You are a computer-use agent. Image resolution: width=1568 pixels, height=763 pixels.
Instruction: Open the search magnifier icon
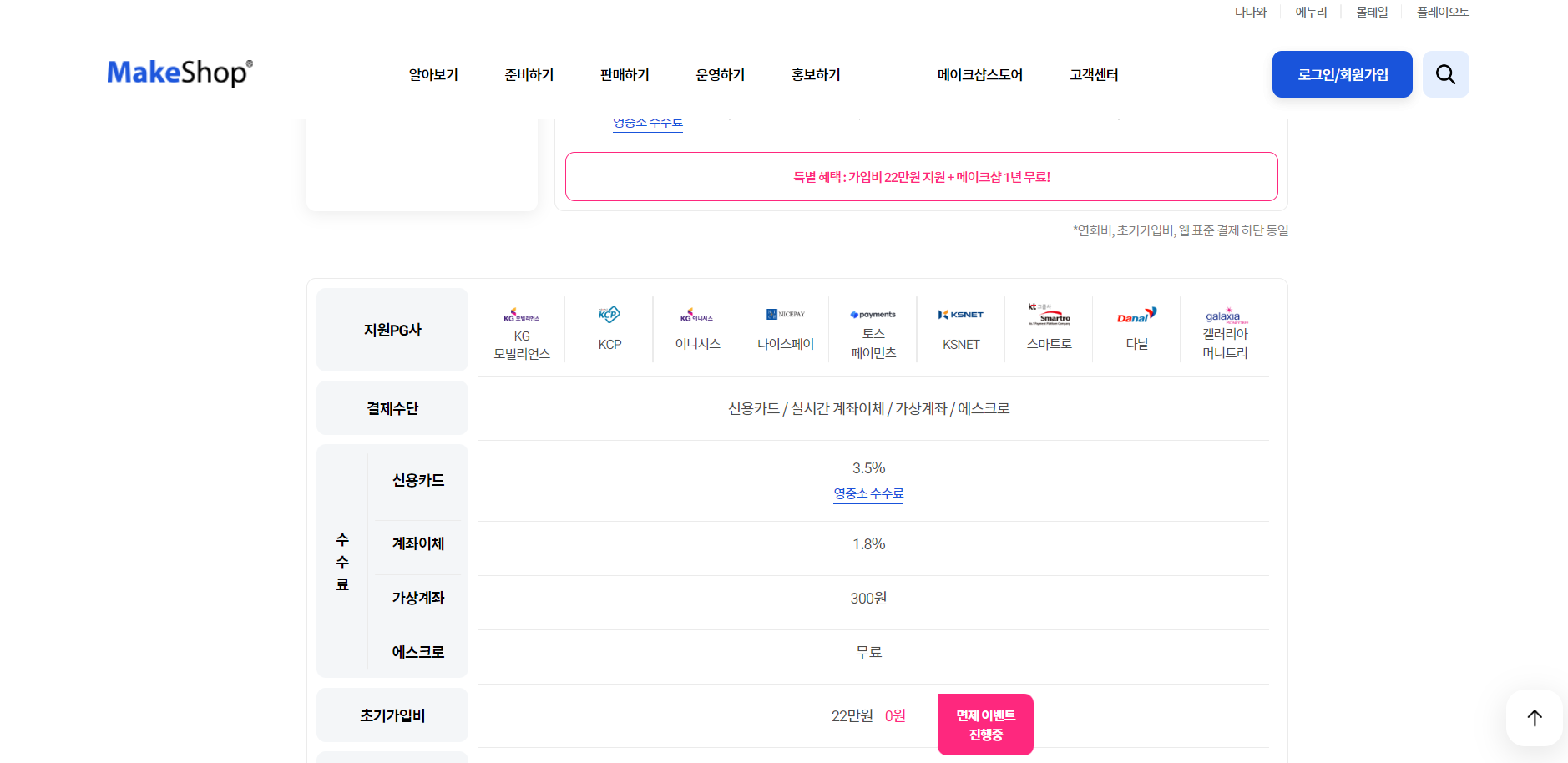point(1445,74)
